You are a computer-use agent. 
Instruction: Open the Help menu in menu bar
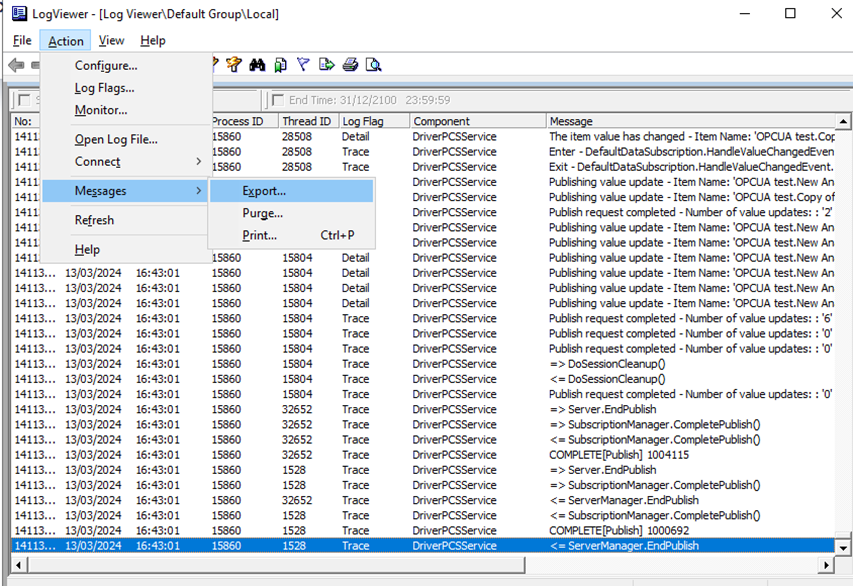pyautogui.click(x=153, y=41)
